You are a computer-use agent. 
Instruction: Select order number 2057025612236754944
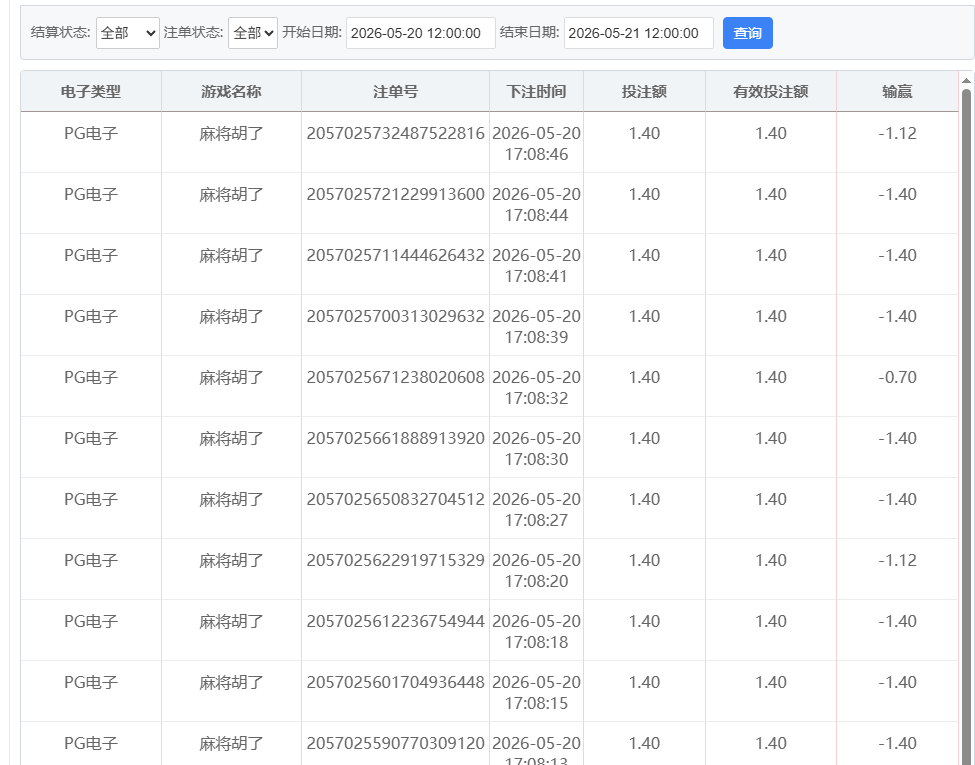[395, 621]
